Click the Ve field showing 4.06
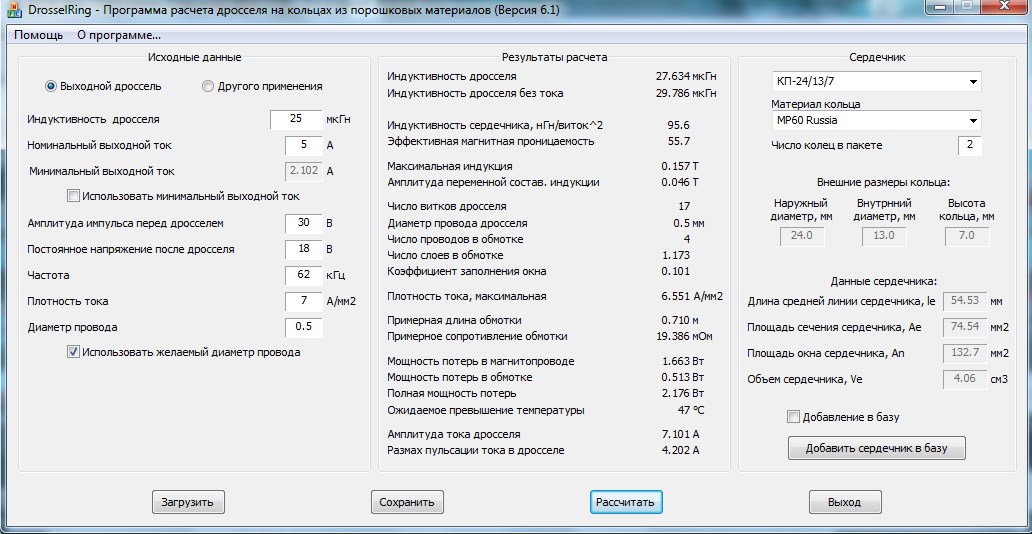 (966, 379)
